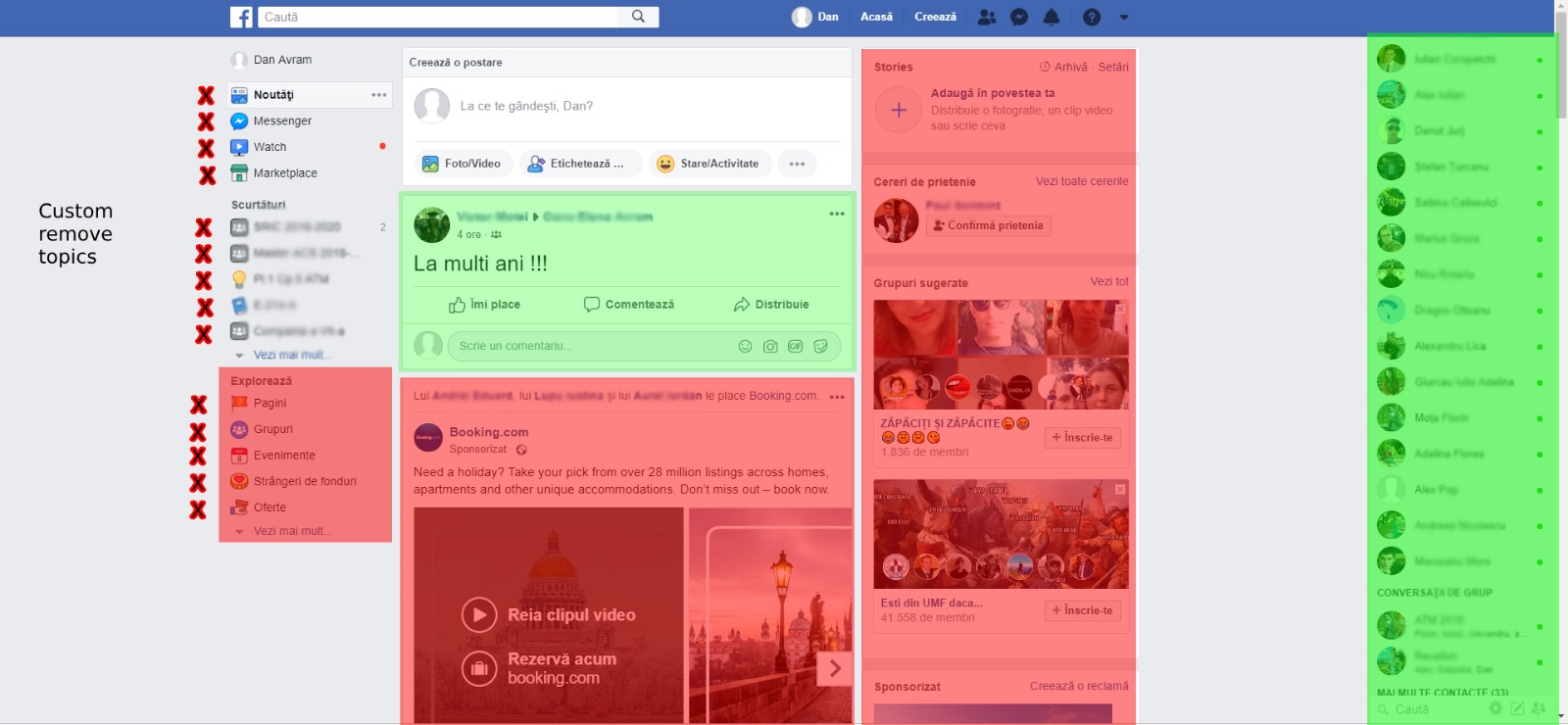Add to your story plus button
The image size is (1568, 725).
(x=899, y=110)
